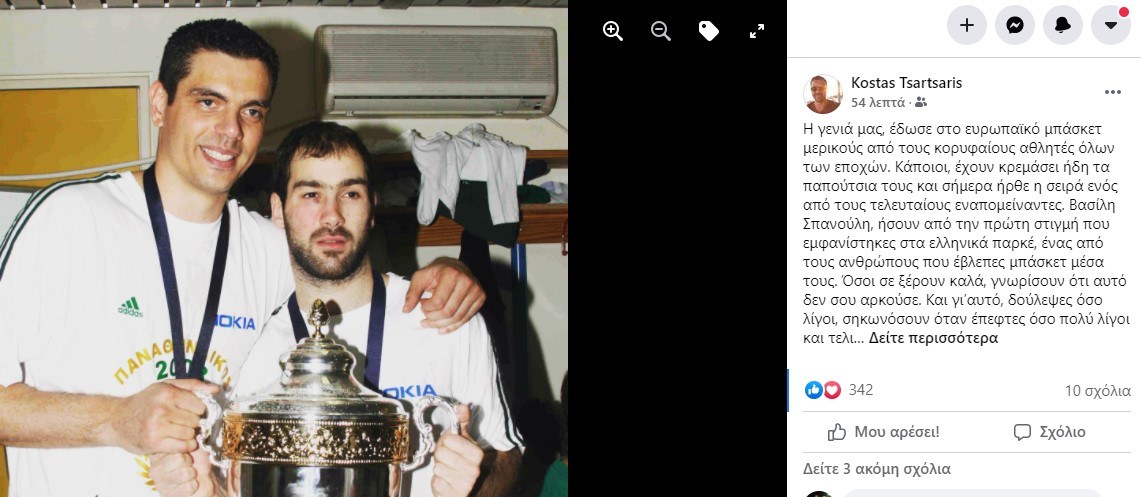1141x497 pixels.
Task: Like the post with Μου αρέσει!
Action: coord(884,432)
